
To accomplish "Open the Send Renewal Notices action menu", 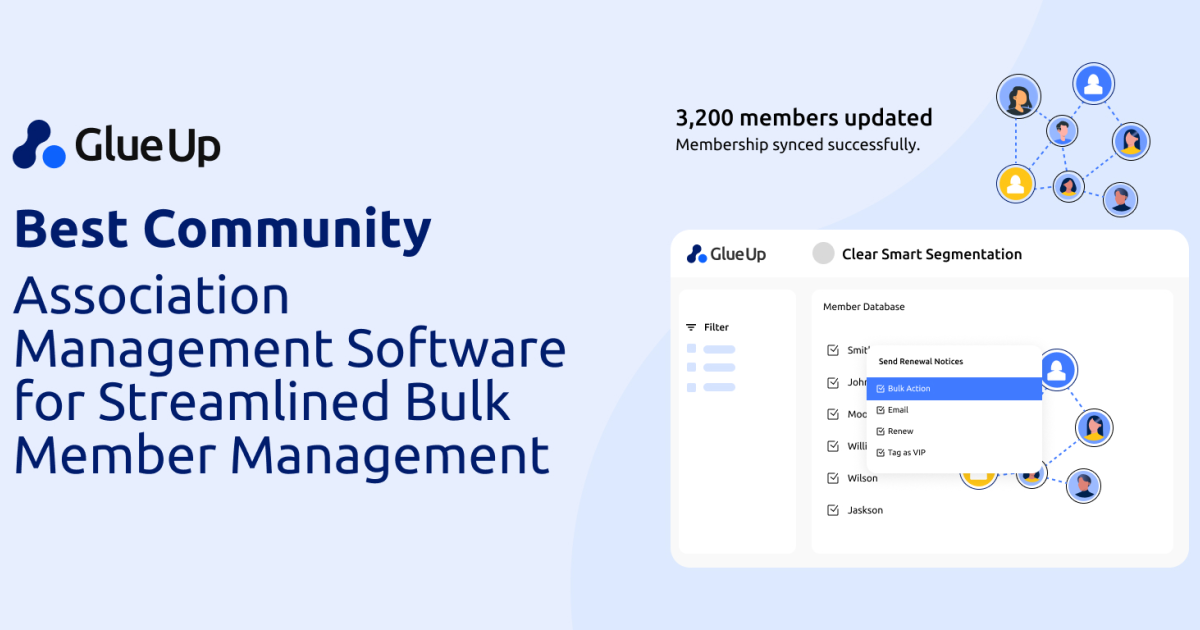I will [920, 362].
